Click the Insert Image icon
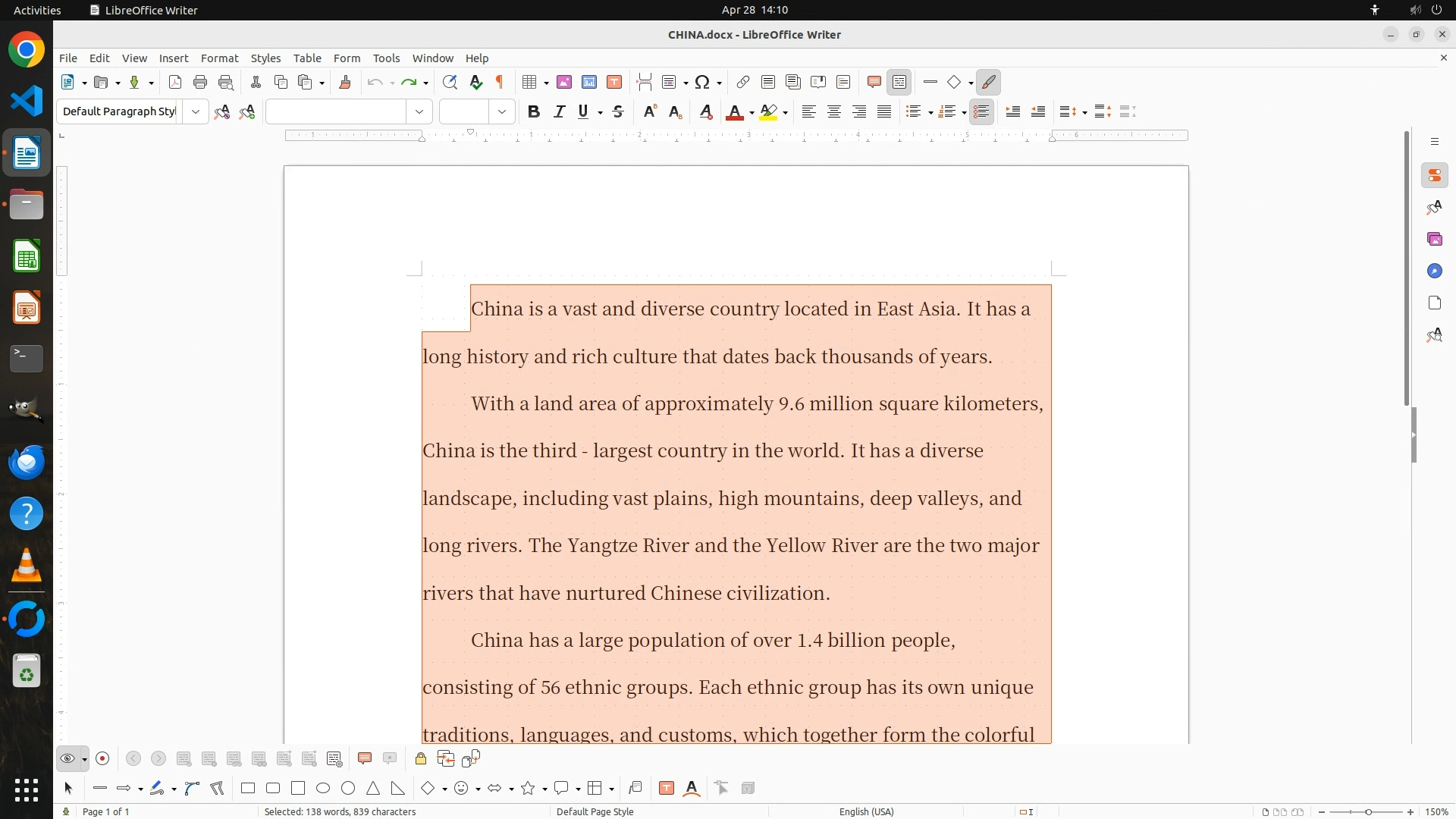Viewport: 1456px width, 819px height. [564, 83]
